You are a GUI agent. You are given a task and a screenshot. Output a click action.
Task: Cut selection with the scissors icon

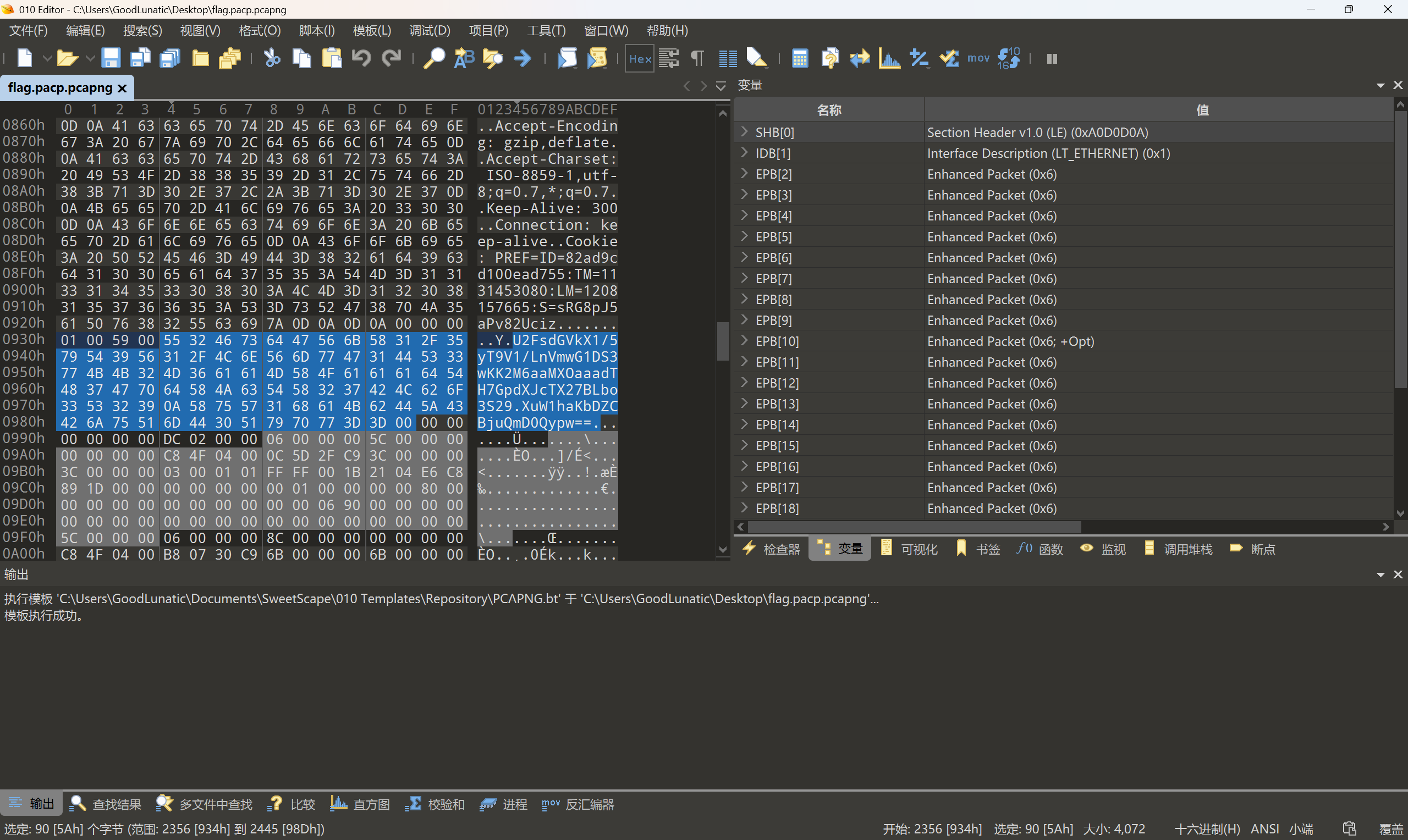pos(272,58)
